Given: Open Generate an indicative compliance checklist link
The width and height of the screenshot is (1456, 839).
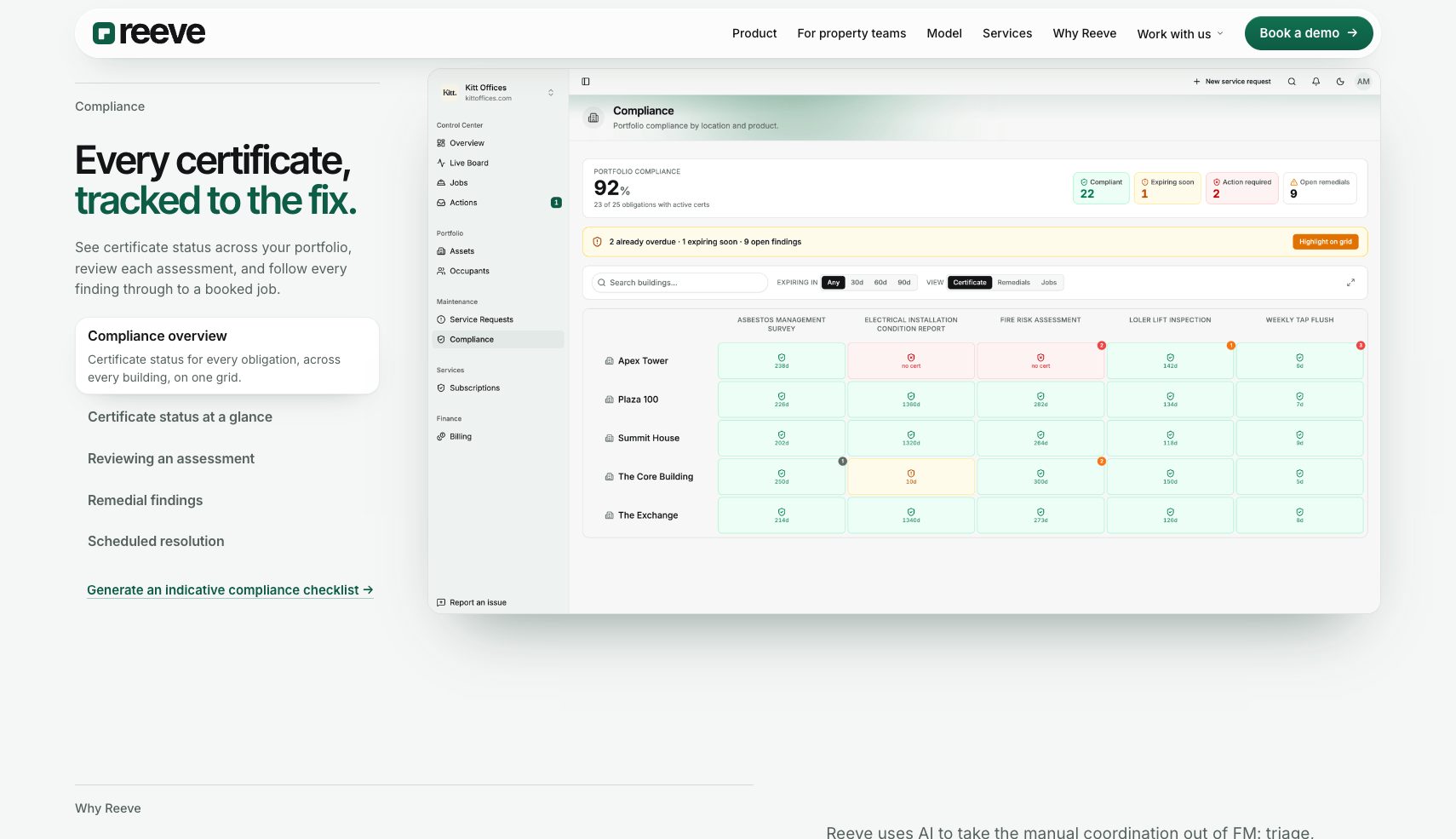Looking at the screenshot, I should (230, 590).
